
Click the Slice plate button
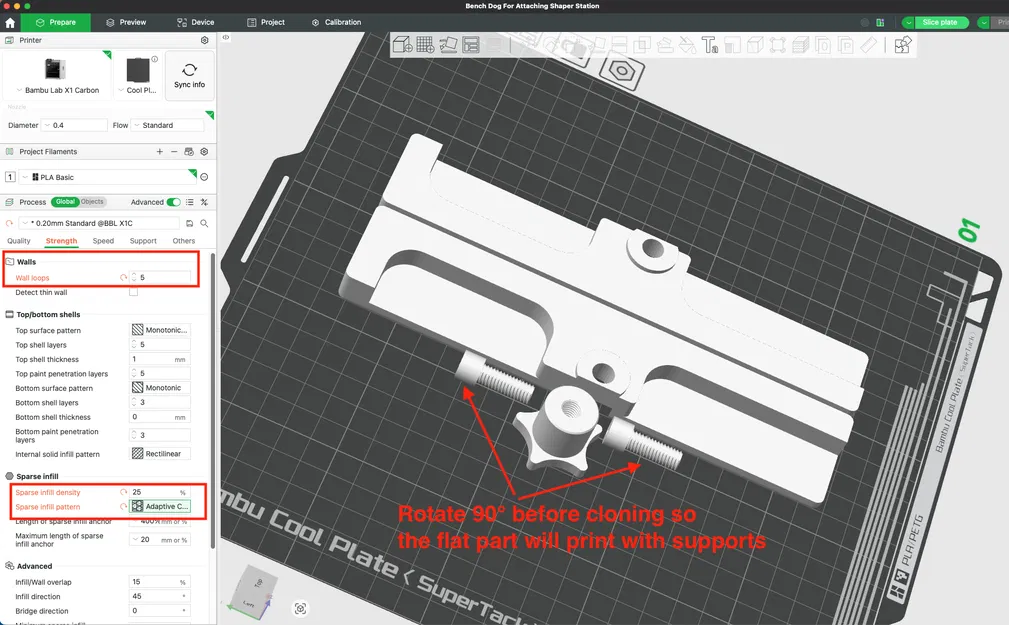click(940, 23)
